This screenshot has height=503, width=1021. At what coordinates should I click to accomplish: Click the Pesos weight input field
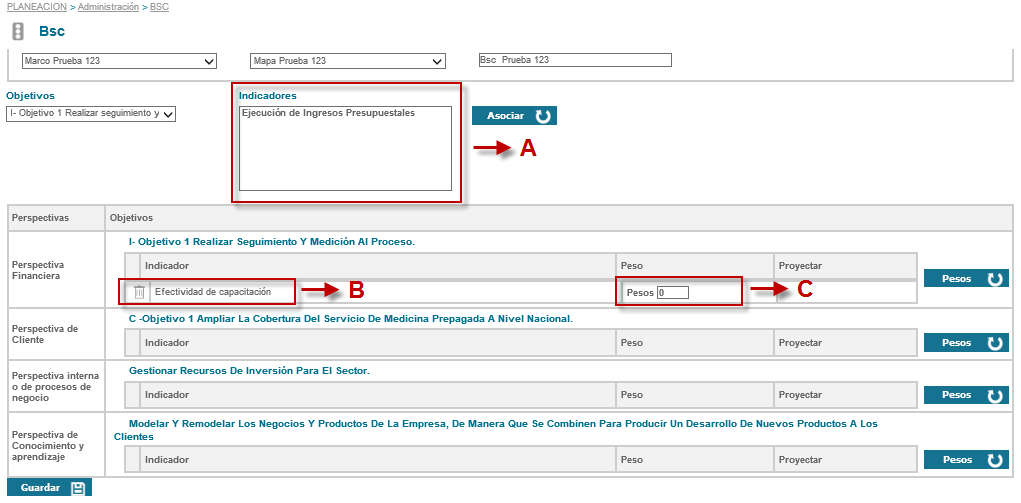[687, 292]
